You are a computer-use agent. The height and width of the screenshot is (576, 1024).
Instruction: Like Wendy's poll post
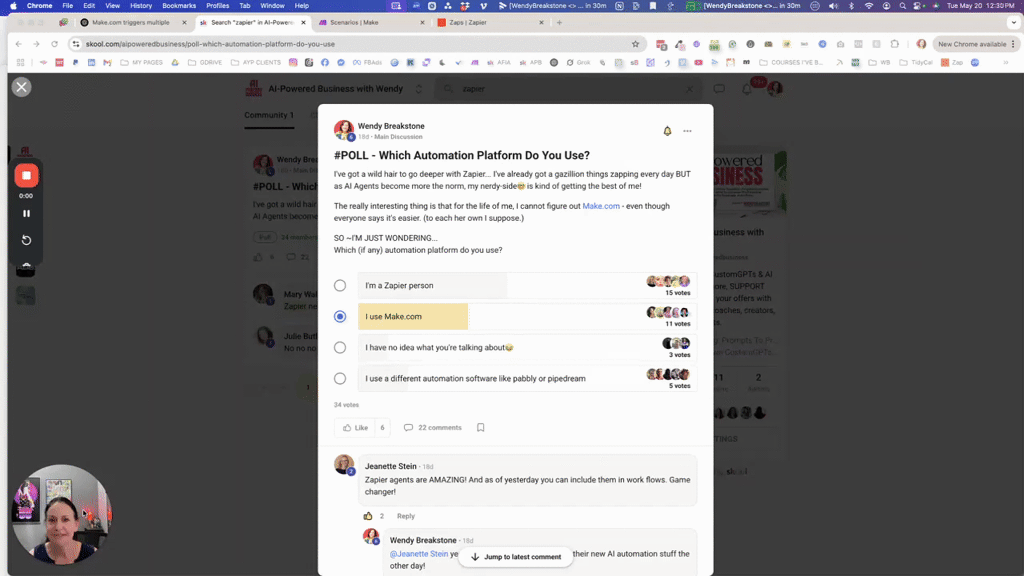point(355,428)
